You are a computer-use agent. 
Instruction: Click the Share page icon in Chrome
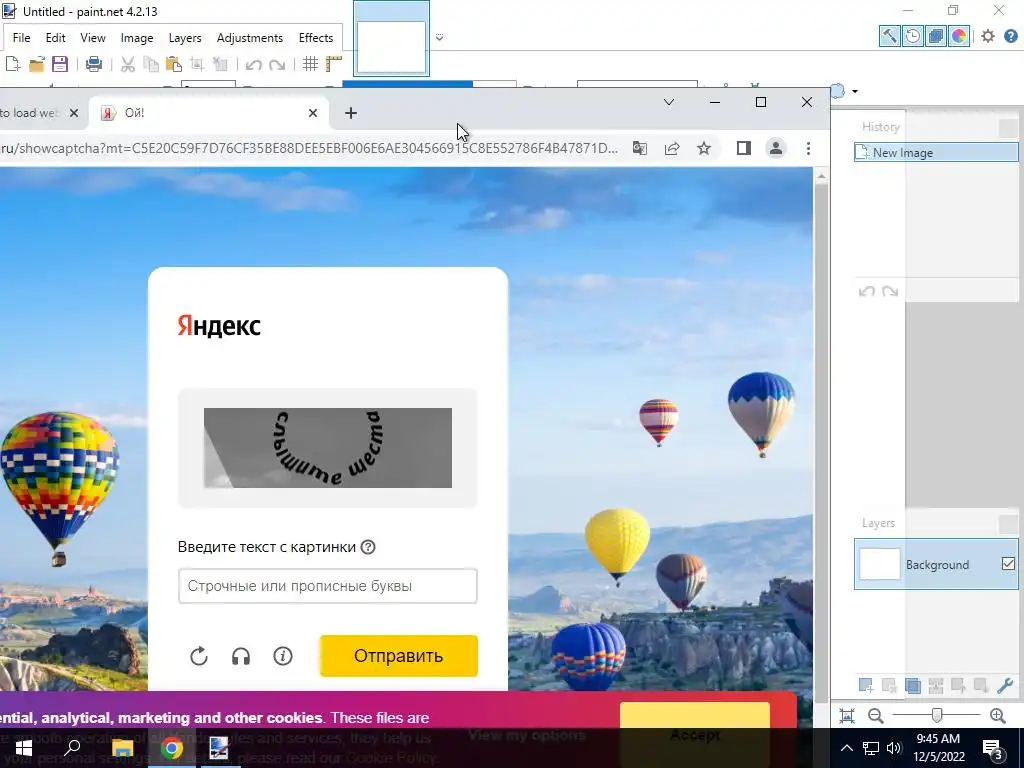672,148
